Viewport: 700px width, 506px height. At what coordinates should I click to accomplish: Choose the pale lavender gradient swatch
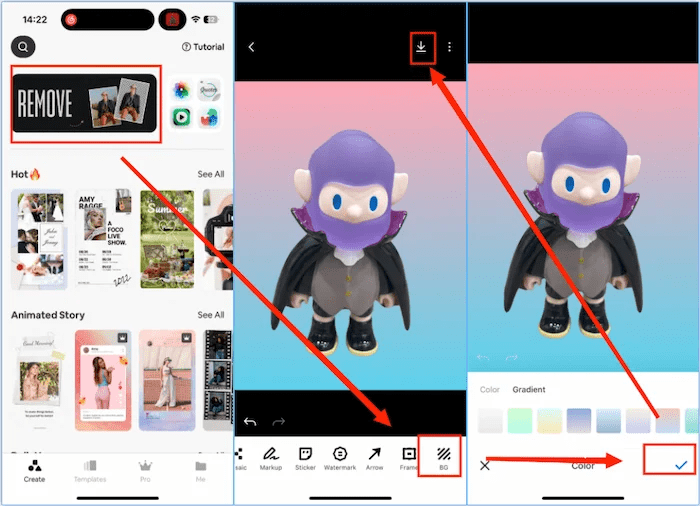(x=638, y=420)
